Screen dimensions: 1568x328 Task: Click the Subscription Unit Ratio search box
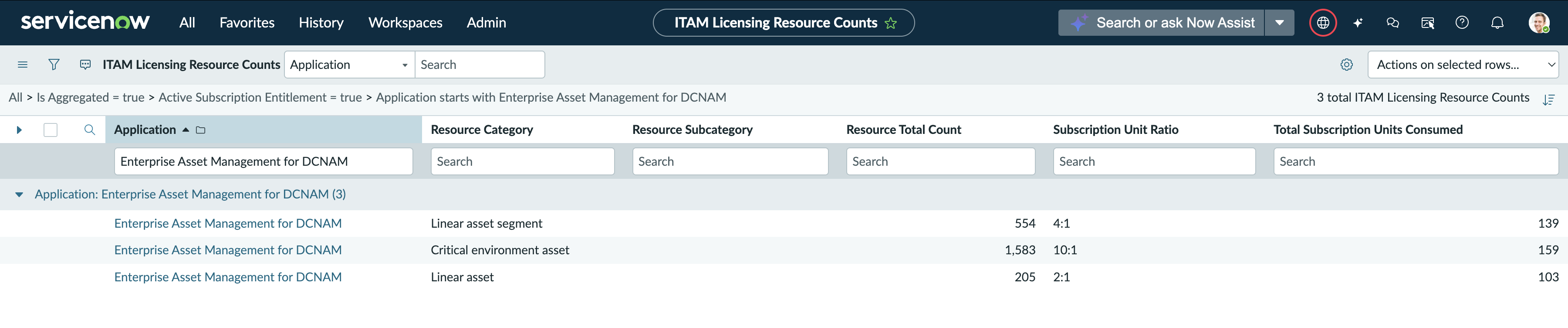1154,161
